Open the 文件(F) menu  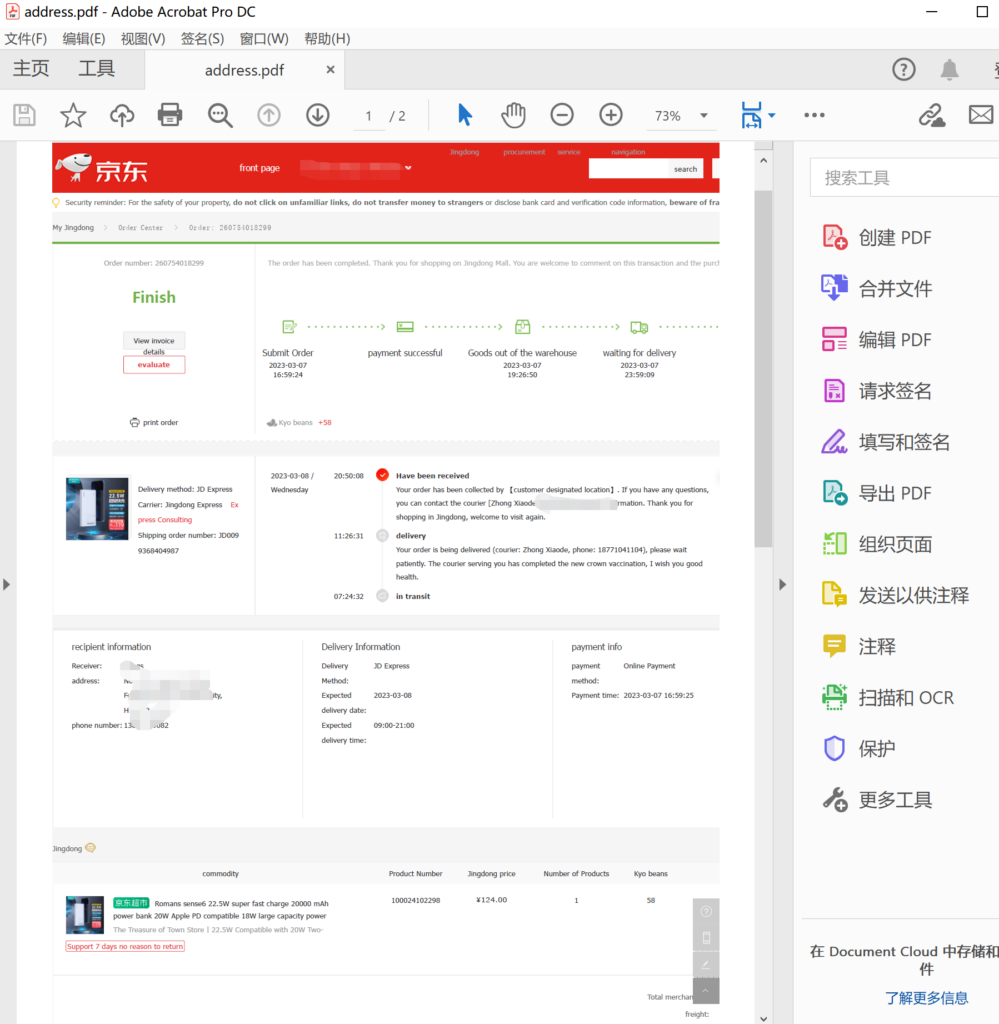pos(26,39)
